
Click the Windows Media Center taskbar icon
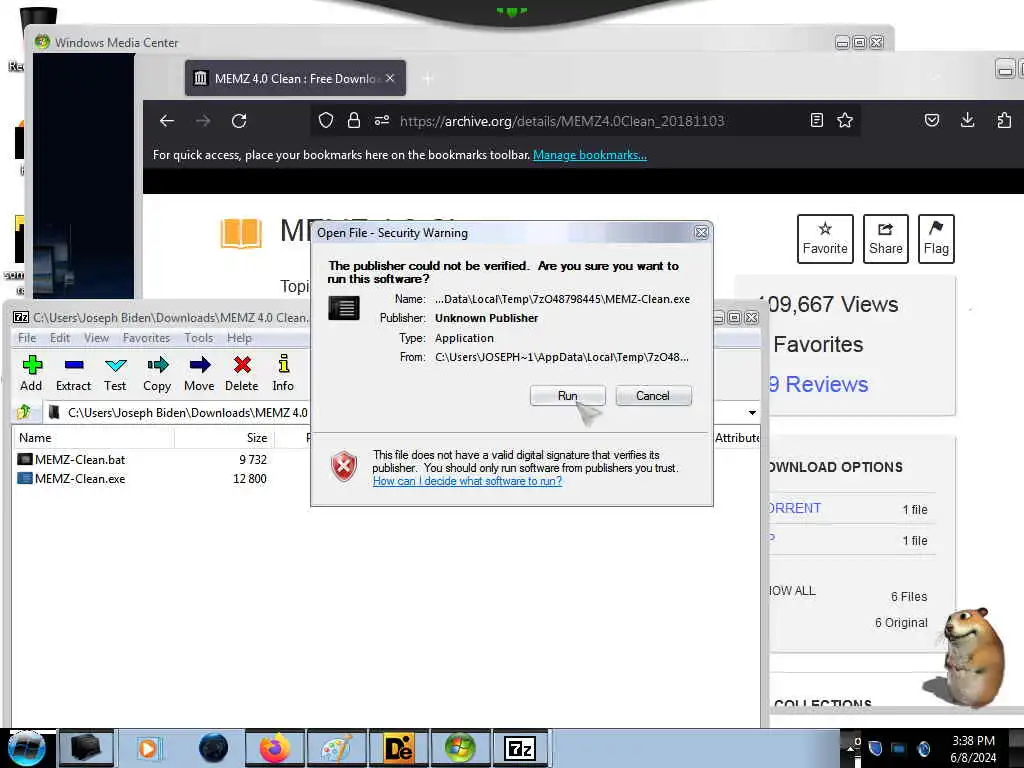(460, 748)
